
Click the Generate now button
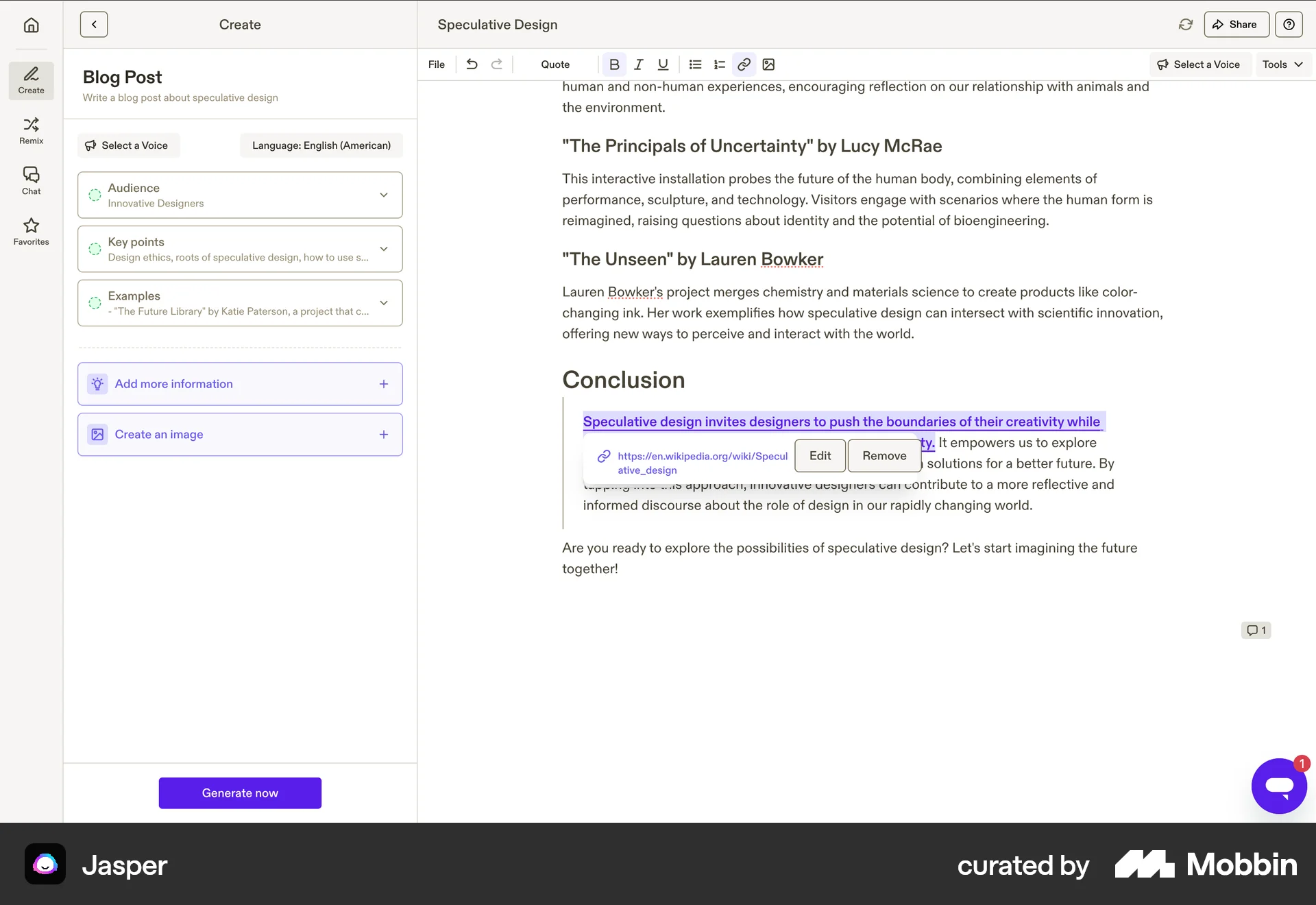point(240,793)
